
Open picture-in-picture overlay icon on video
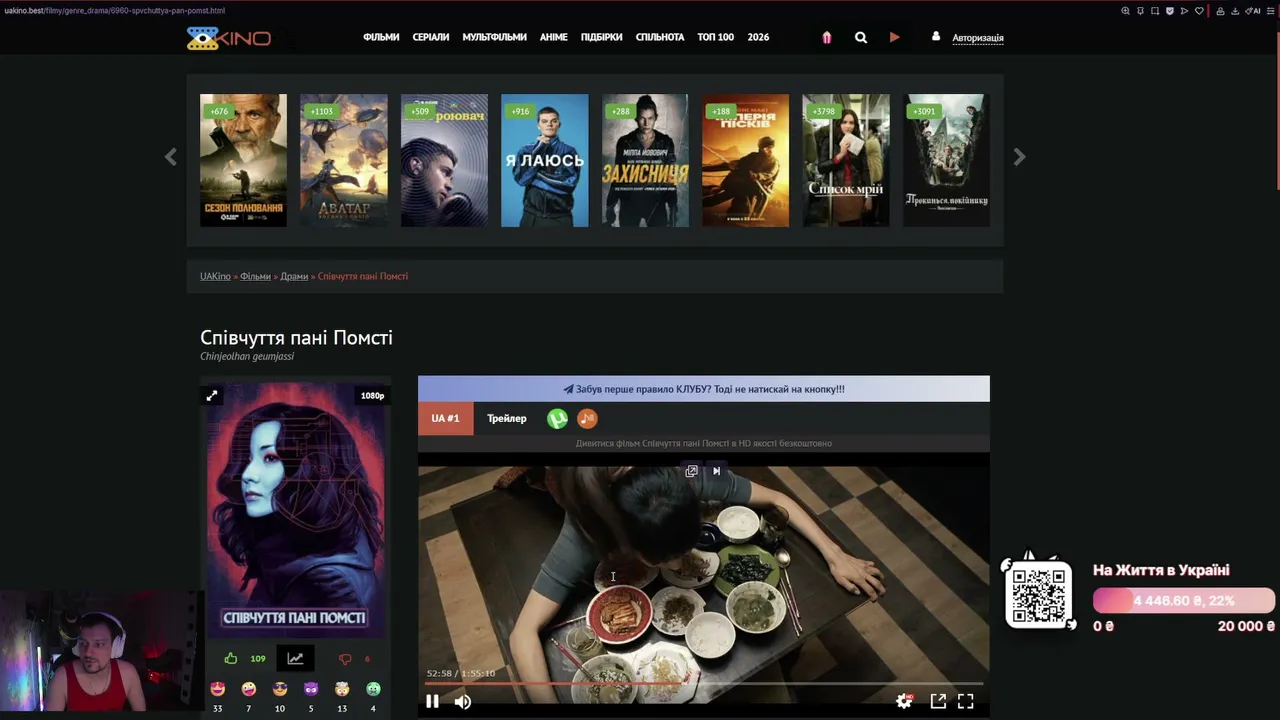click(x=691, y=471)
